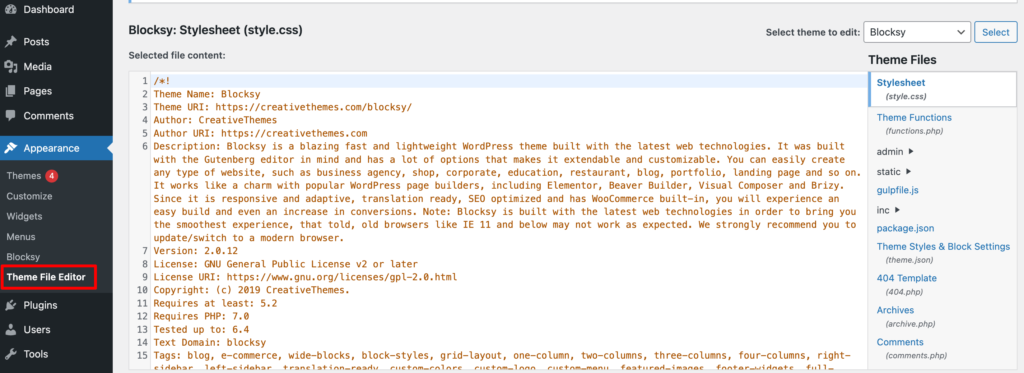Screen dimensions: 1024x373
Task: Click the Tools wrench icon
Action: (x=10, y=354)
